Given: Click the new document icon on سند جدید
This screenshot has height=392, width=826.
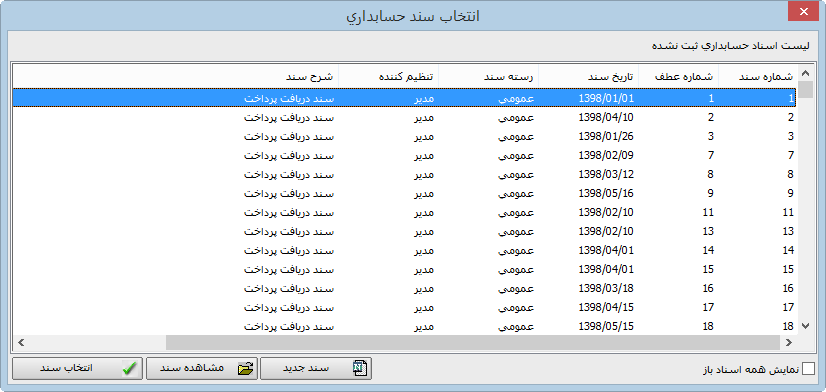Looking at the screenshot, I should click(359, 368).
